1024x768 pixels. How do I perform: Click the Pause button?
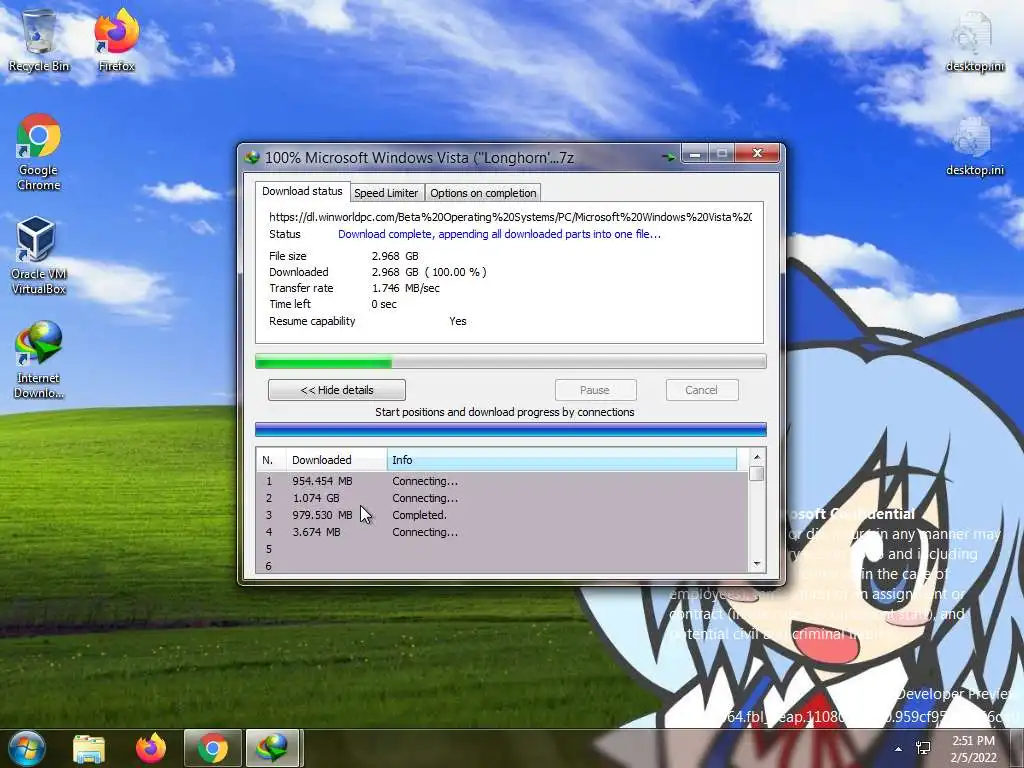click(595, 390)
